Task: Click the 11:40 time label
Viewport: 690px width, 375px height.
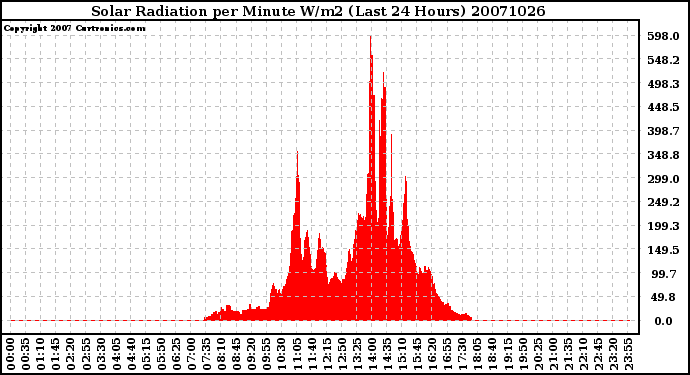Action: coord(312,354)
